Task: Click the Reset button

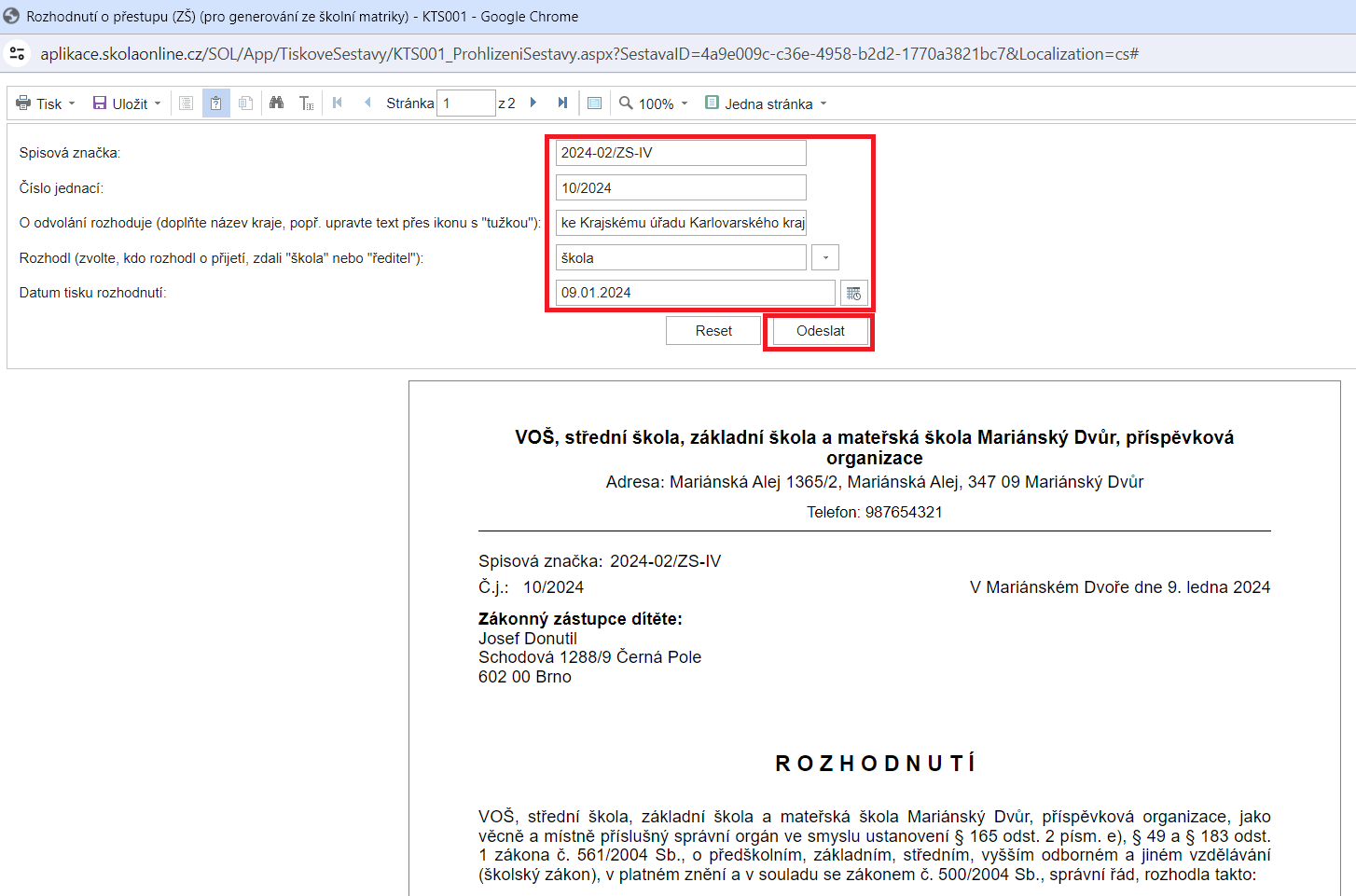Action: tap(713, 331)
